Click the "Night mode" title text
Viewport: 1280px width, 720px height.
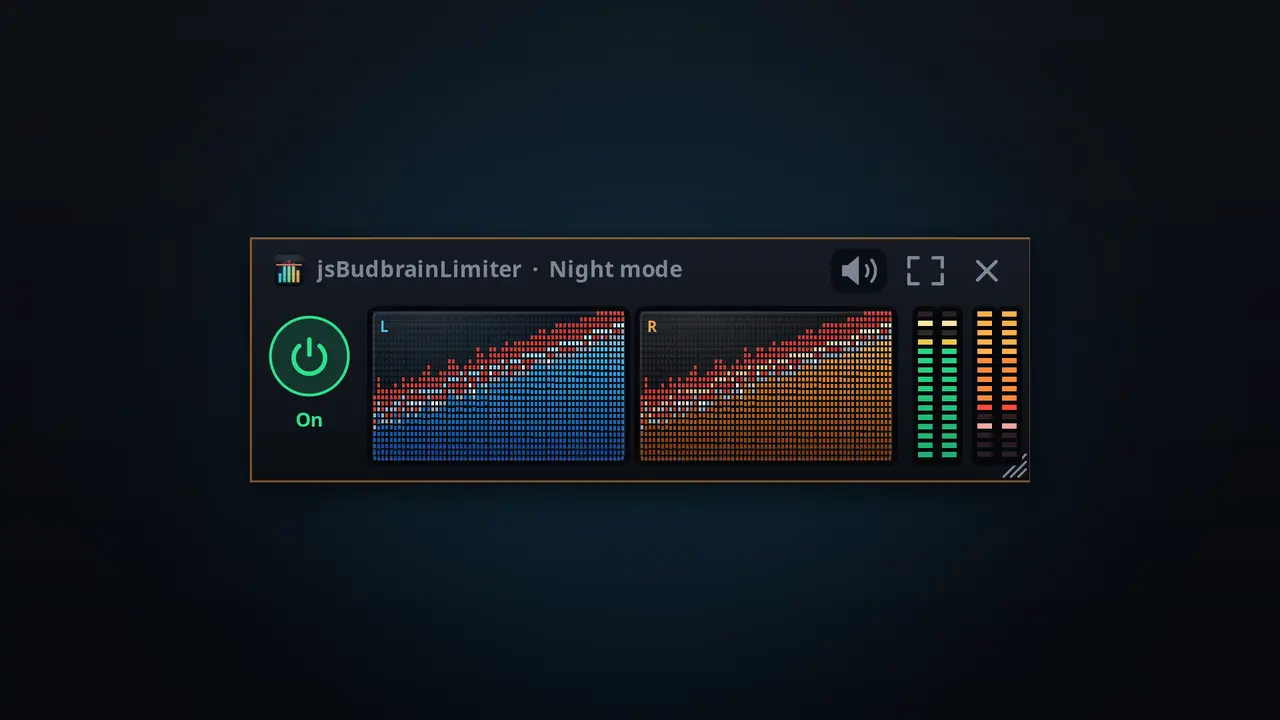click(616, 269)
